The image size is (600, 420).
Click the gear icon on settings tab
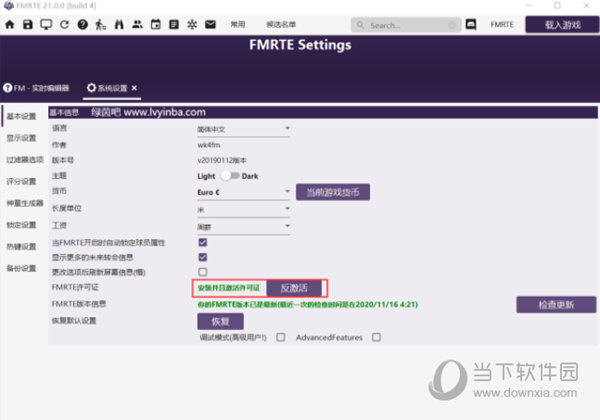coord(91,88)
